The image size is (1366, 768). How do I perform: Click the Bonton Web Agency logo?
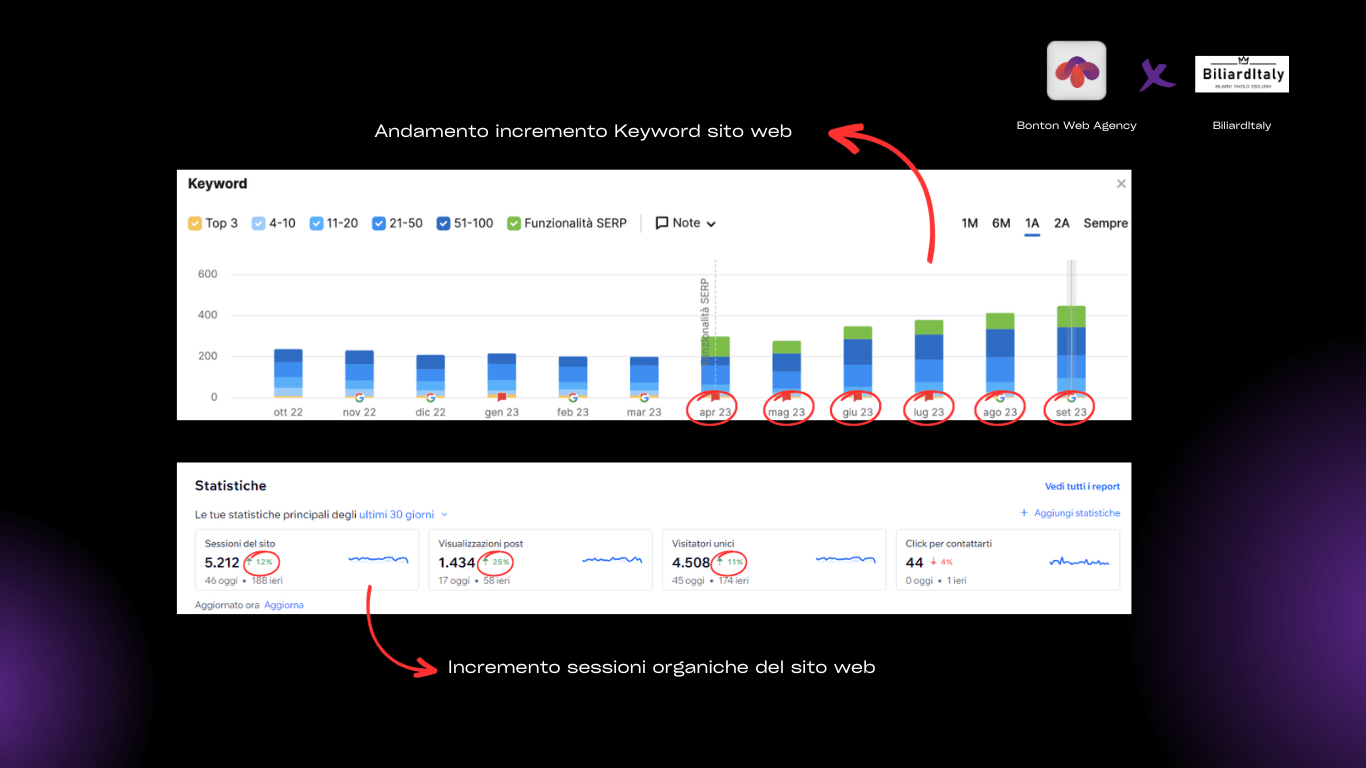[1076, 71]
